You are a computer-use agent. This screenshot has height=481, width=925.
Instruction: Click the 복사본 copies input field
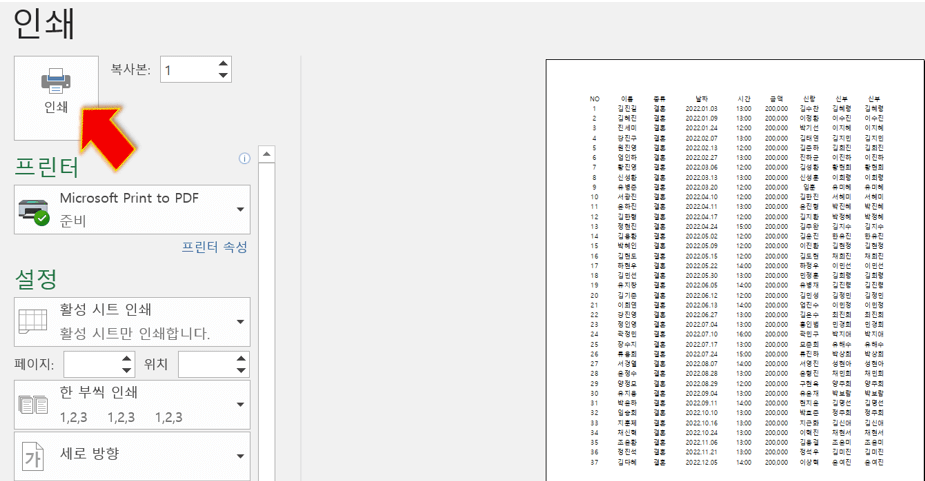tap(188, 70)
